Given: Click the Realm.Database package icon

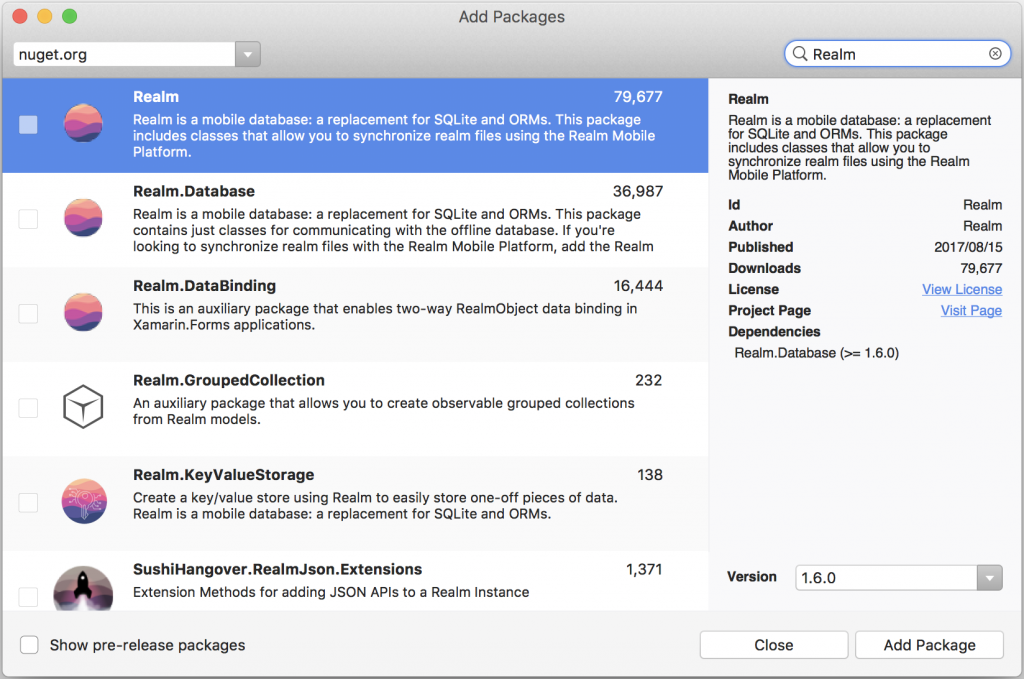Looking at the screenshot, I should (x=83, y=217).
